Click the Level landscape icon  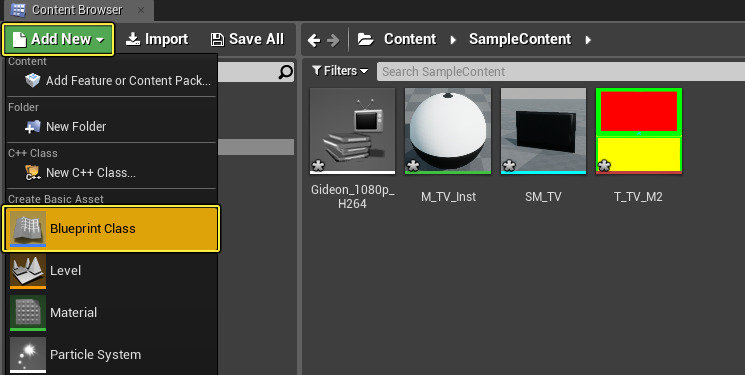28,271
